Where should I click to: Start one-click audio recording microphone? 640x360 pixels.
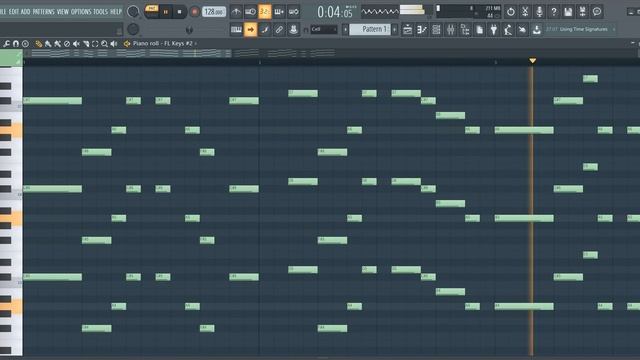pyautogui.click(x=539, y=12)
